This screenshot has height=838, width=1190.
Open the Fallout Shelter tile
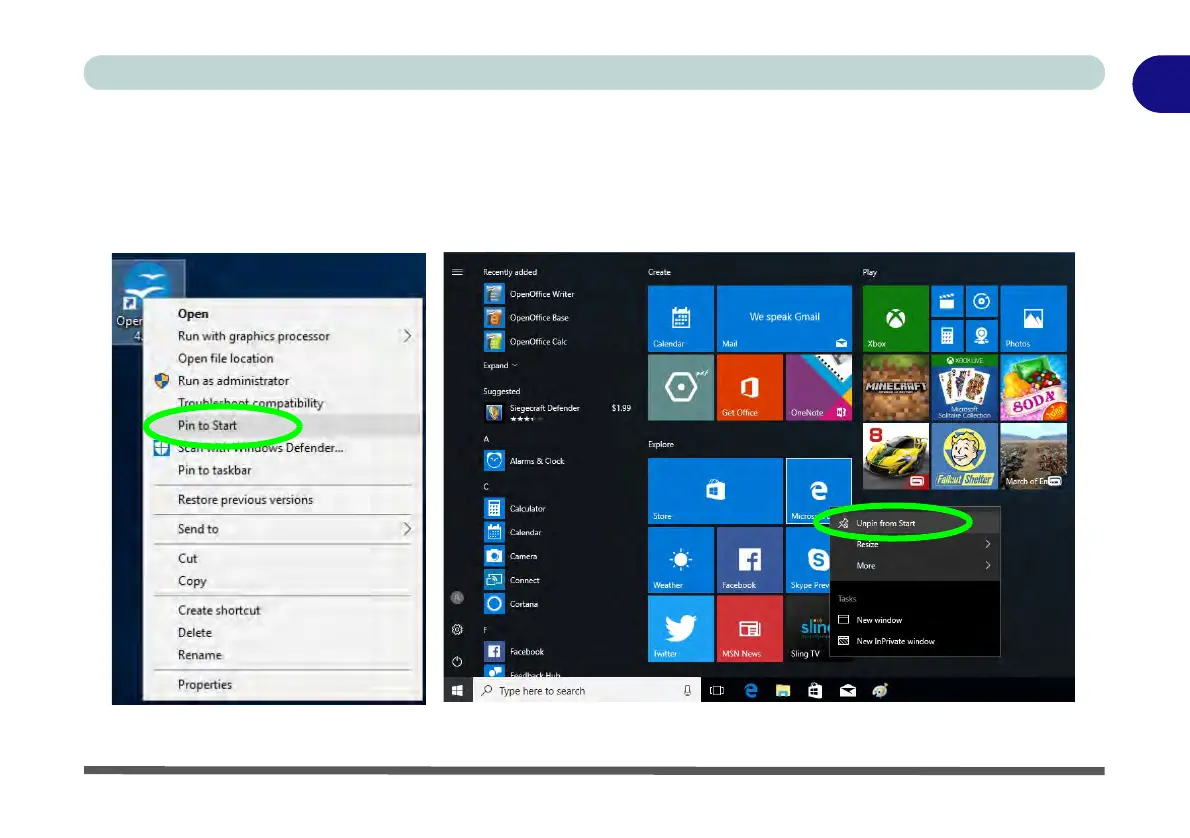coord(965,456)
